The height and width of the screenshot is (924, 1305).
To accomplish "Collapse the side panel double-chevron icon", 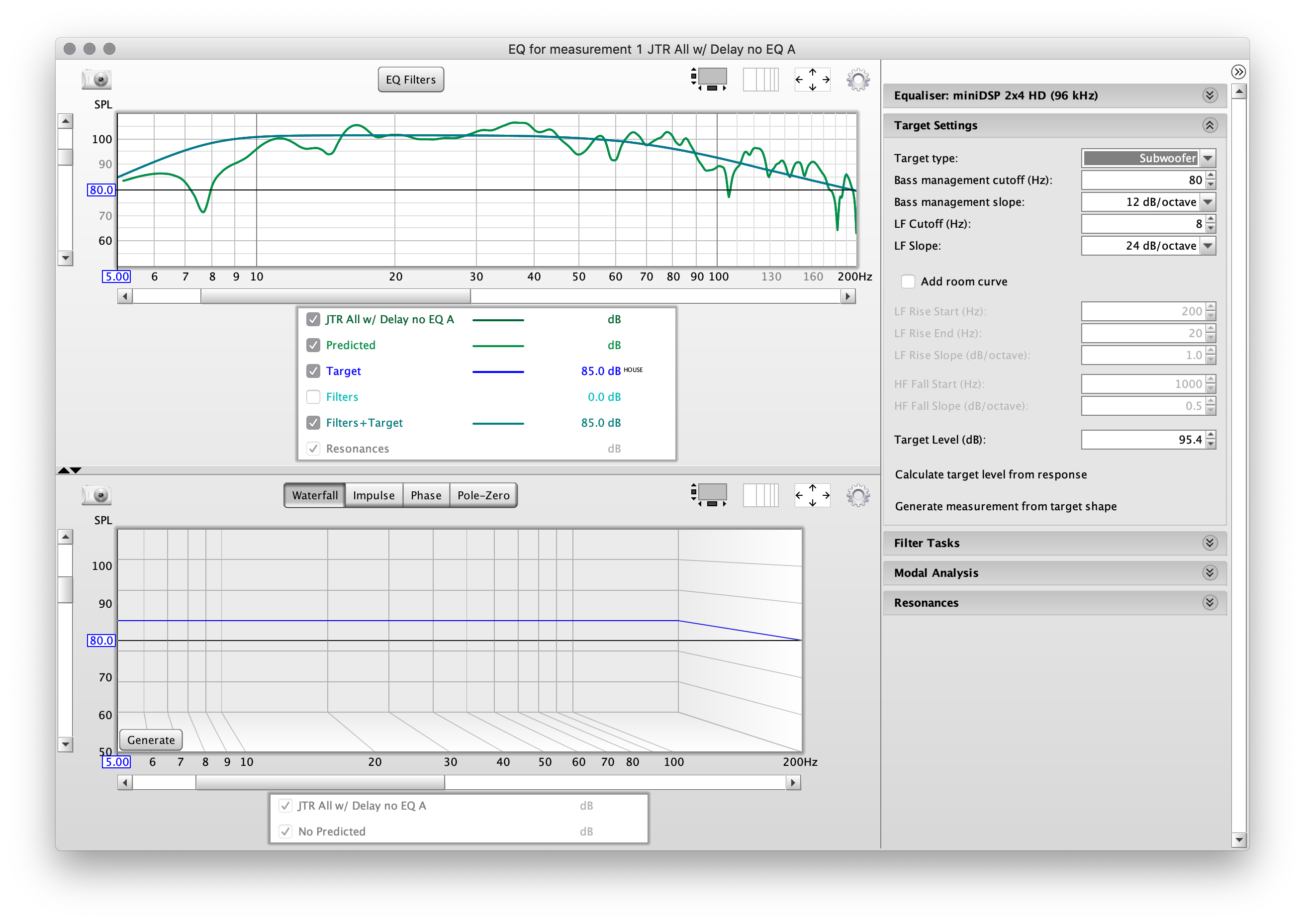I will point(1238,72).
